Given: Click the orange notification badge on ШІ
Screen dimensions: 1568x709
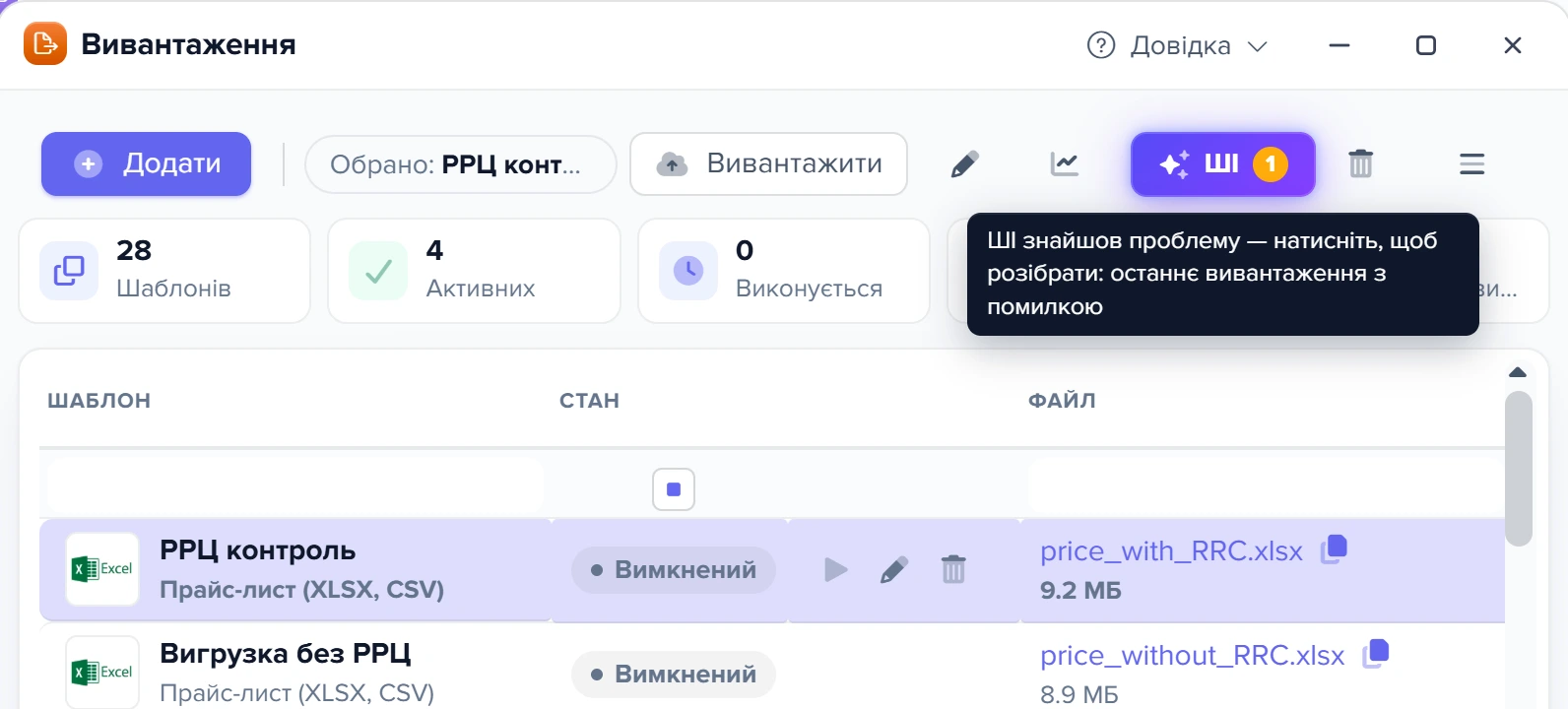Looking at the screenshot, I should pyautogui.click(x=1271, y=164).
